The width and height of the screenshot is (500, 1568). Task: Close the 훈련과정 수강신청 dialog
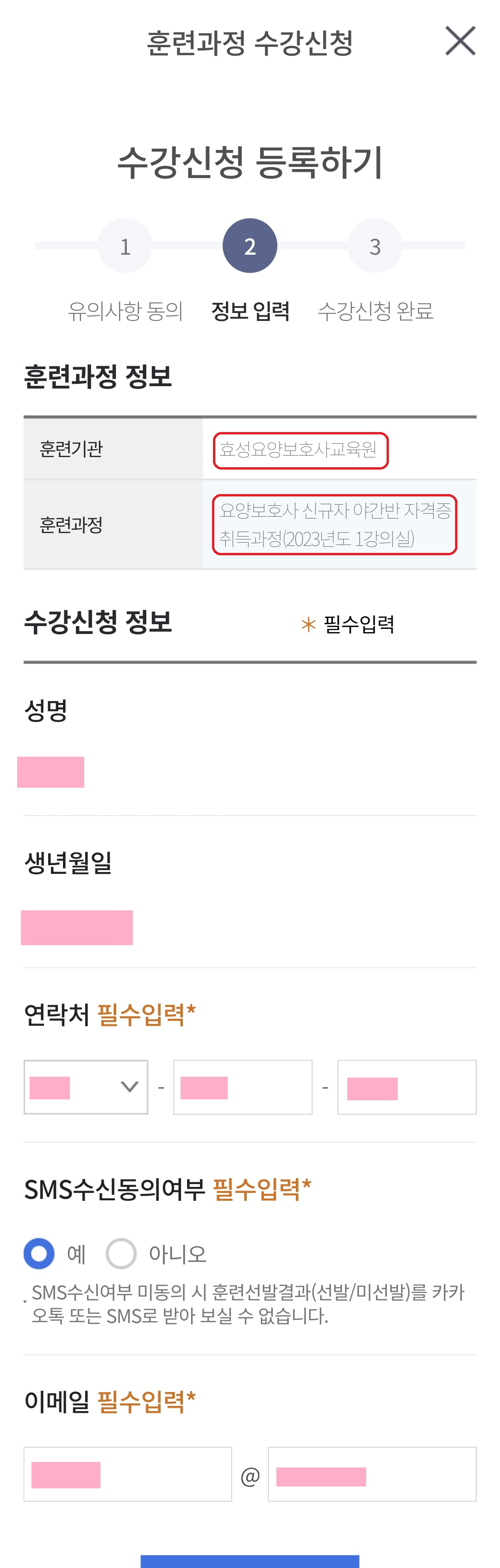pos(460,41)
